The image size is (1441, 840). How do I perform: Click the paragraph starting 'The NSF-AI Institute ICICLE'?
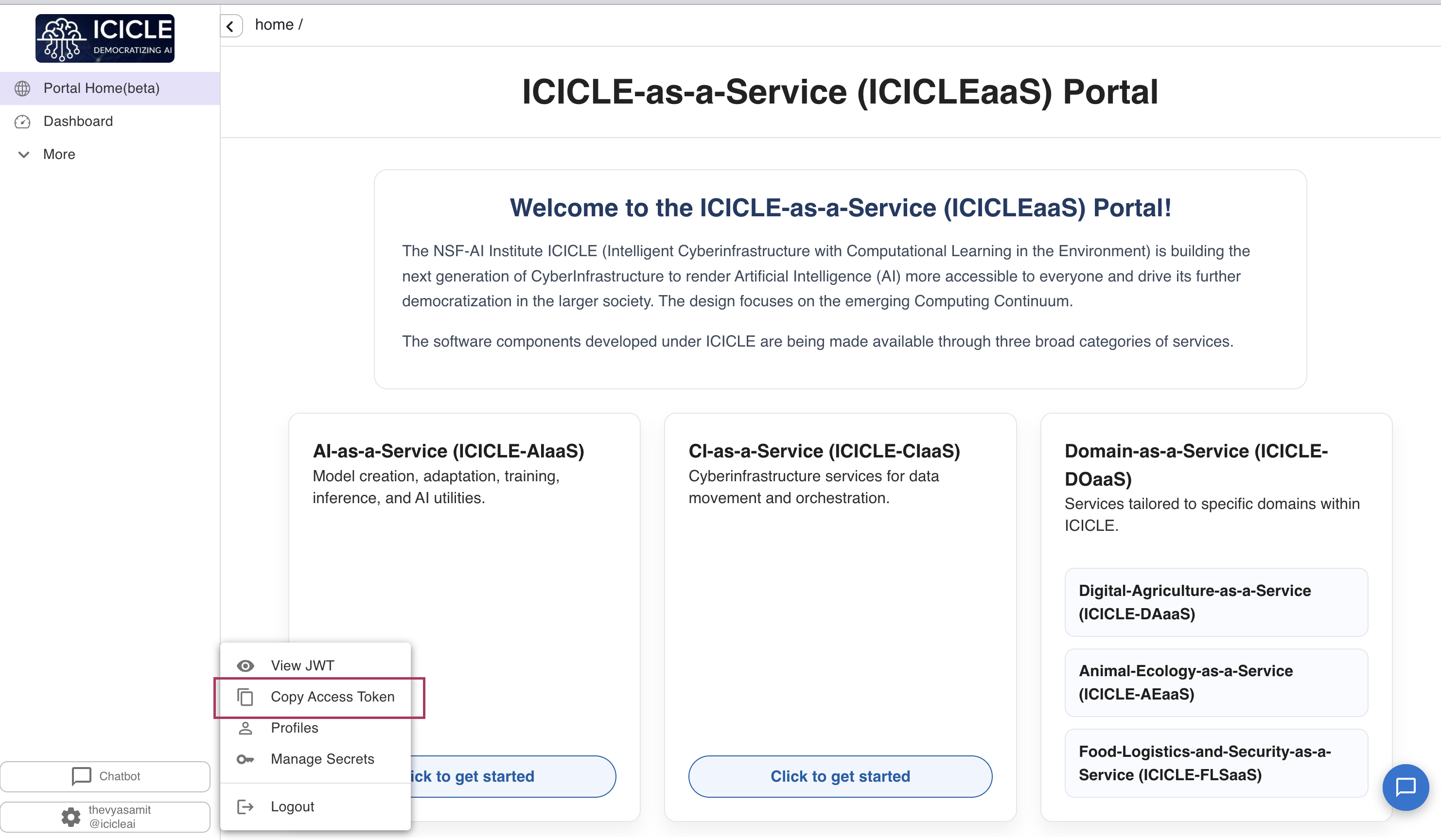[x=826, y=276]
